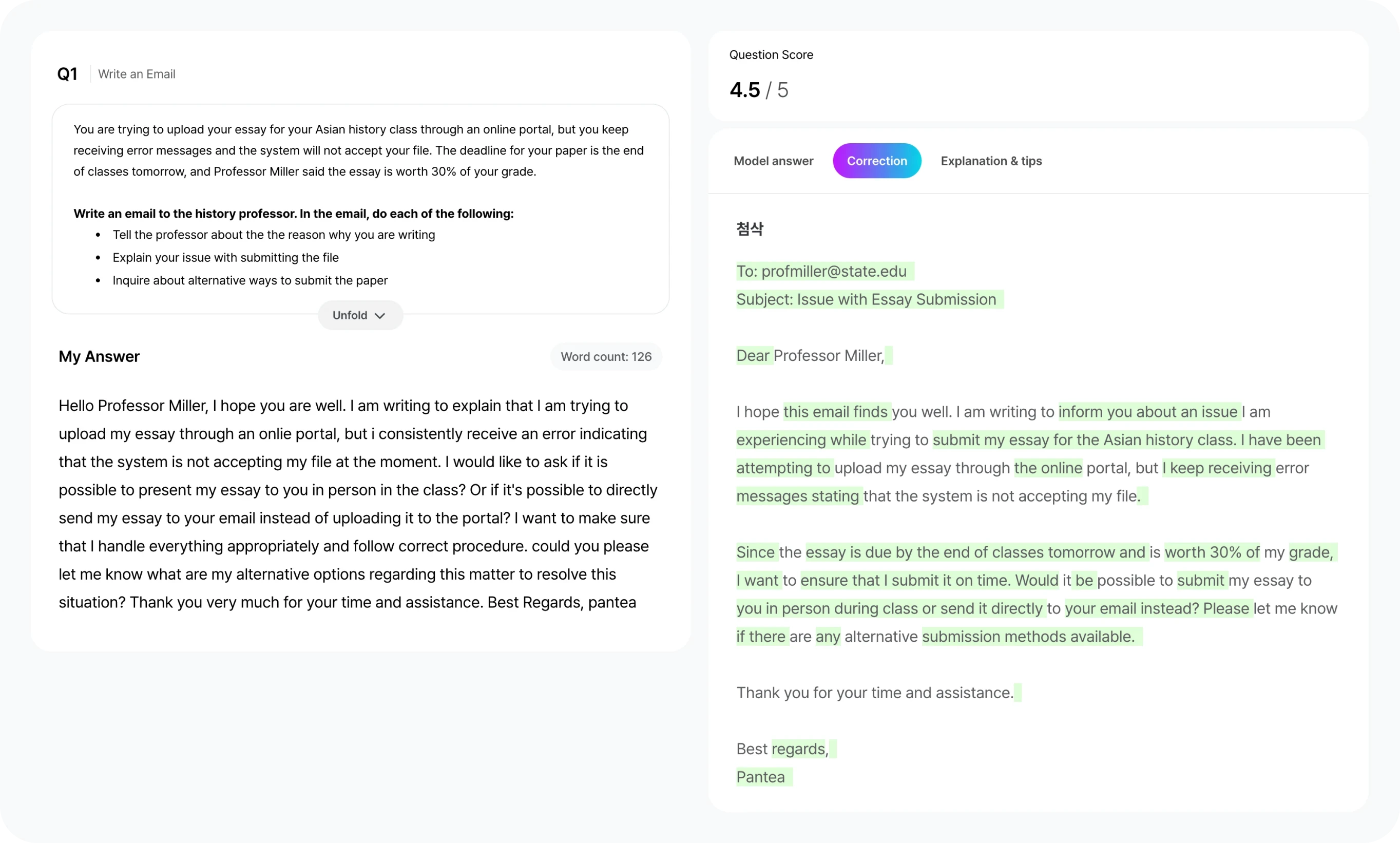This screenshot has height=843, width=1400.
Task: Click the highlighted phrase "submission methods available."
Action: [x=1028, y=637]
